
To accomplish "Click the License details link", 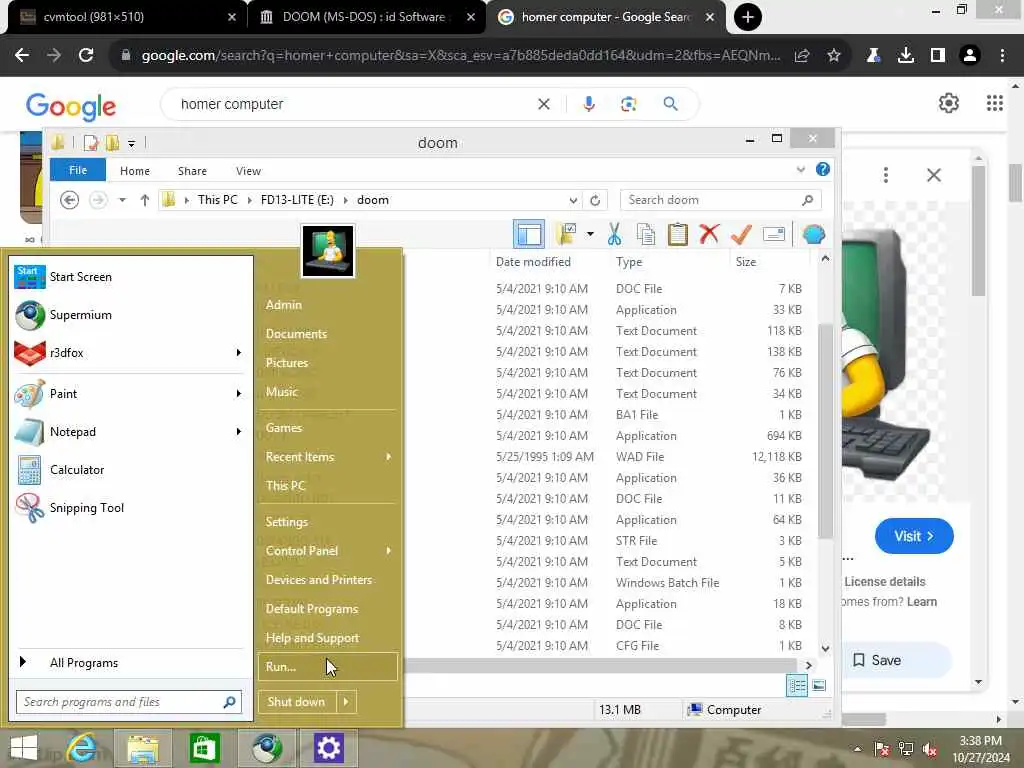I will (885, 582).
